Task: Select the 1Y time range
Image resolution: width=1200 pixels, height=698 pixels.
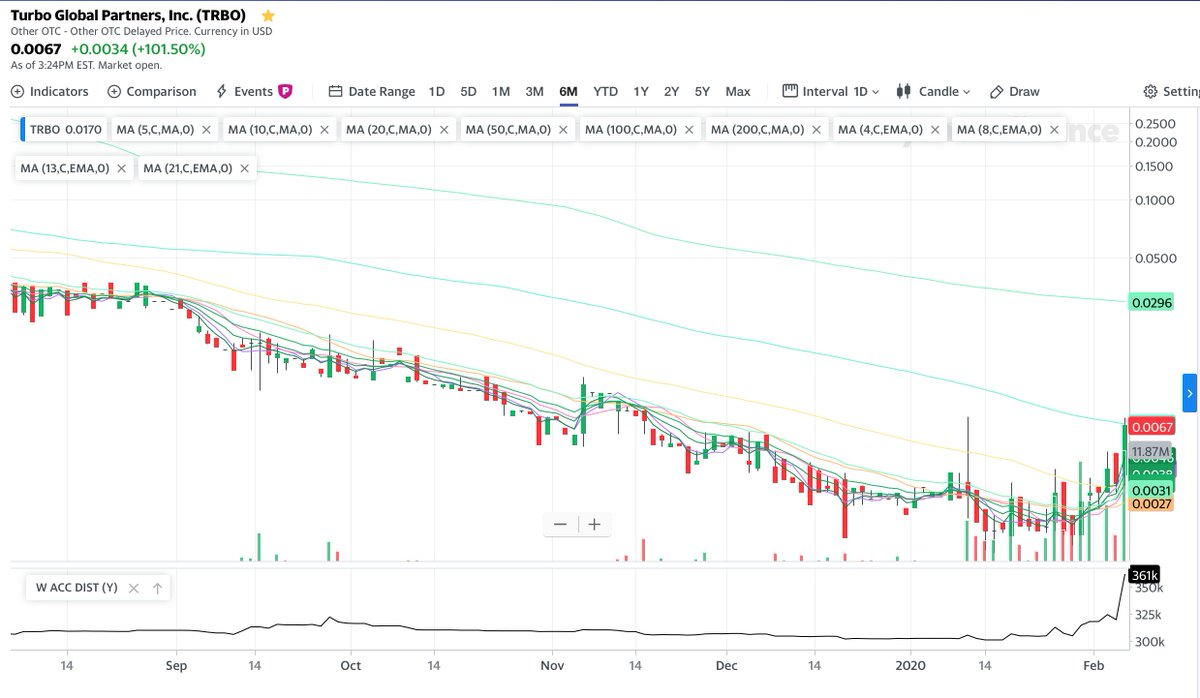Action: [641, 91]
